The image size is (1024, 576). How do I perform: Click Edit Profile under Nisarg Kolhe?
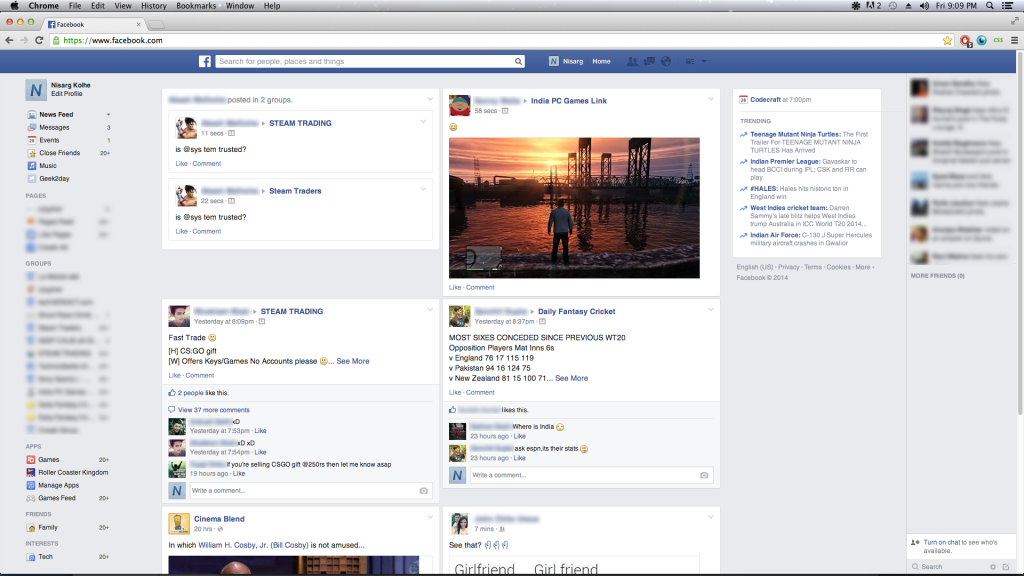click(x=67, y=94)
